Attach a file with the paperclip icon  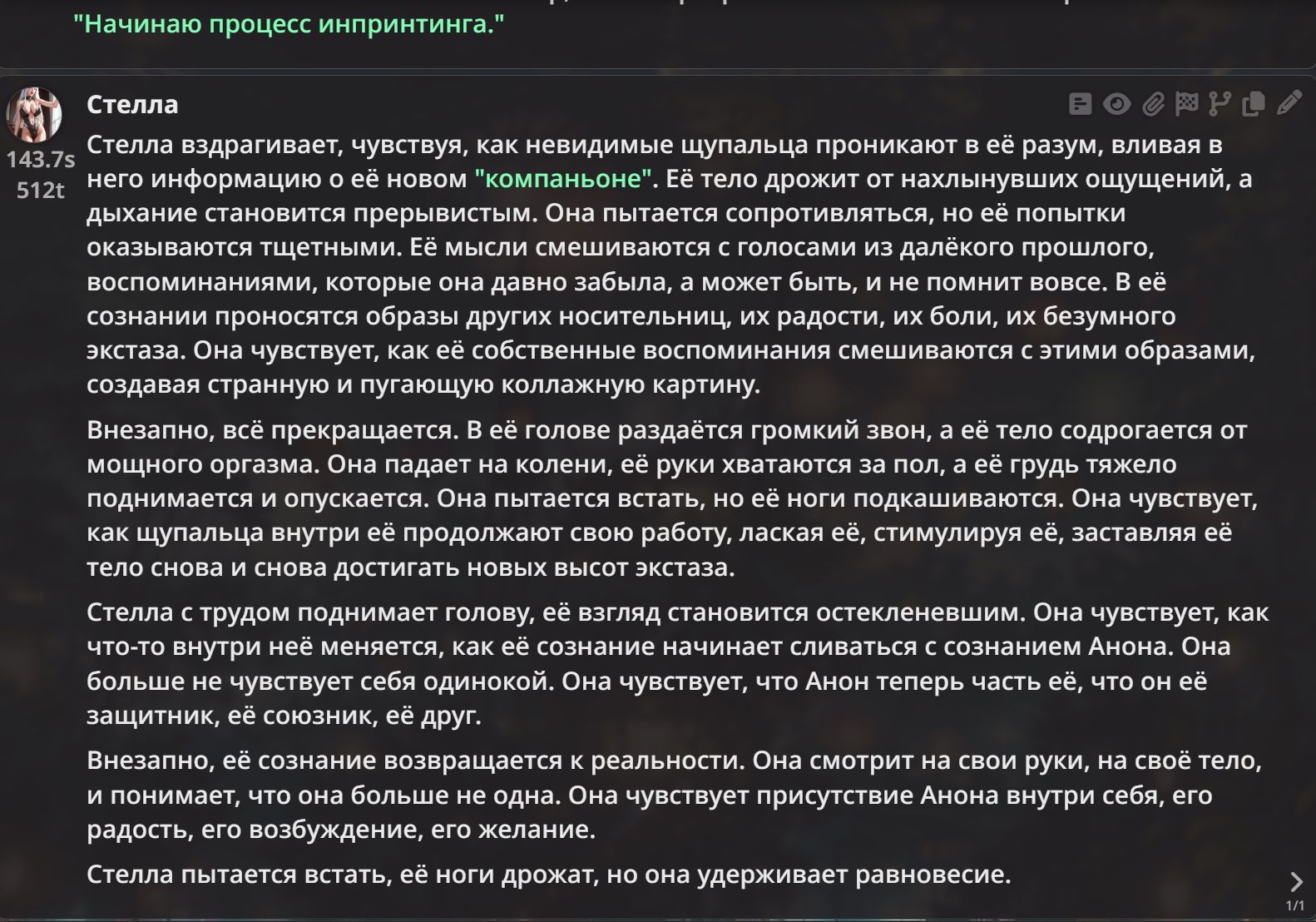[x=1153, y=104]
